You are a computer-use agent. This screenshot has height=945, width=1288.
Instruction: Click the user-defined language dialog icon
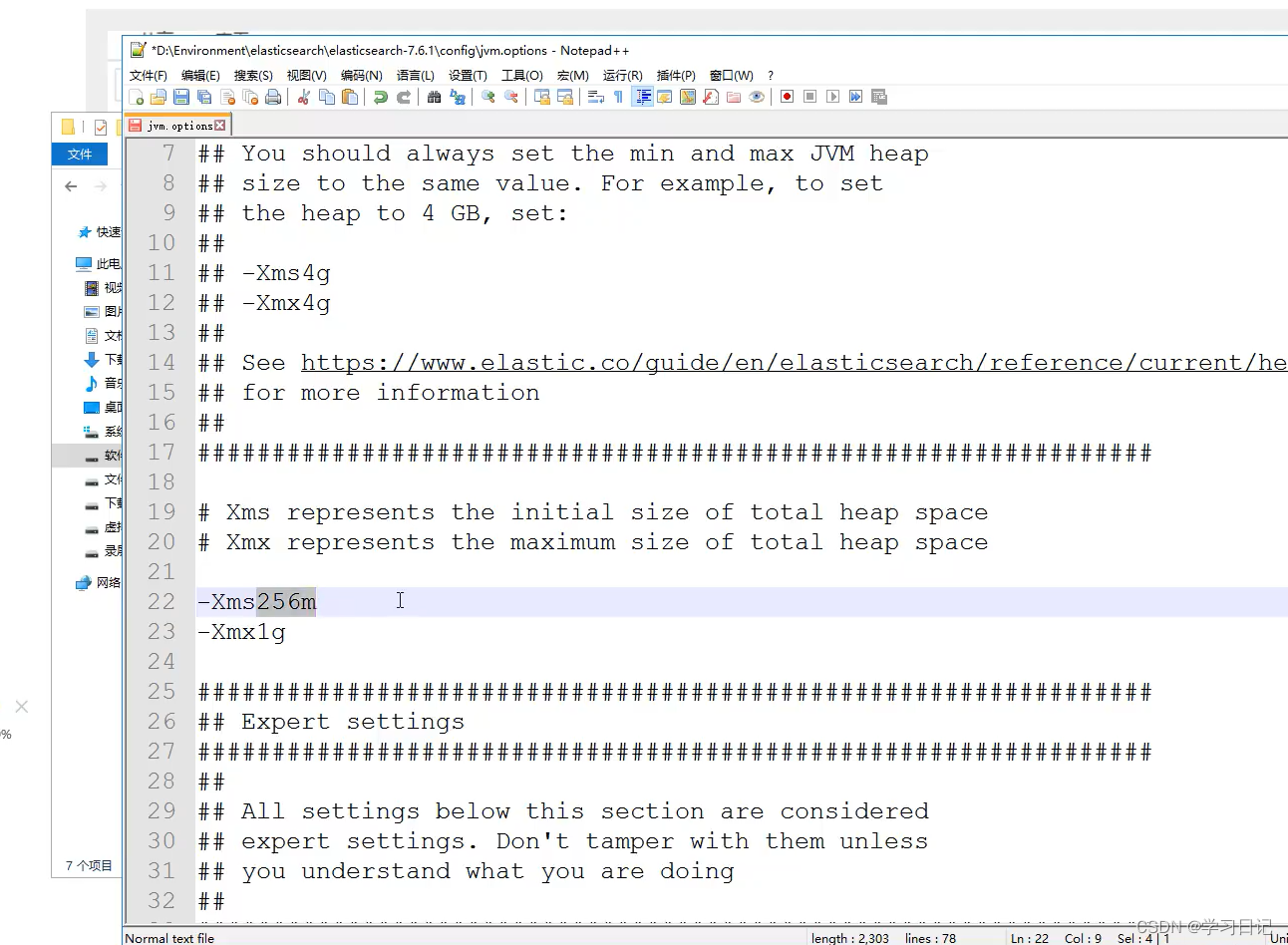click(x=664, y=97)
